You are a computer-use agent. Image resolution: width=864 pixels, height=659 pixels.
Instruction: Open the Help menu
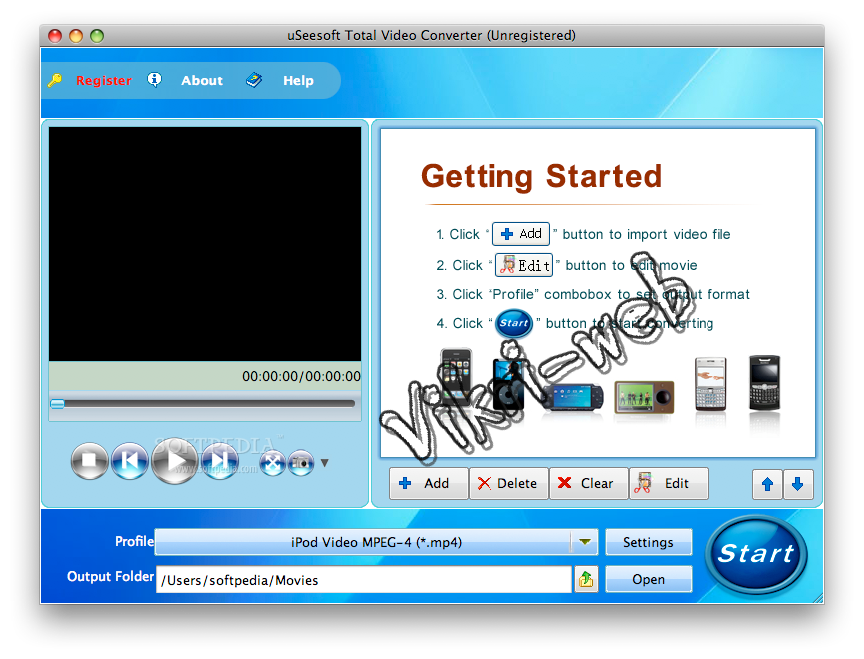pos(298,80)
